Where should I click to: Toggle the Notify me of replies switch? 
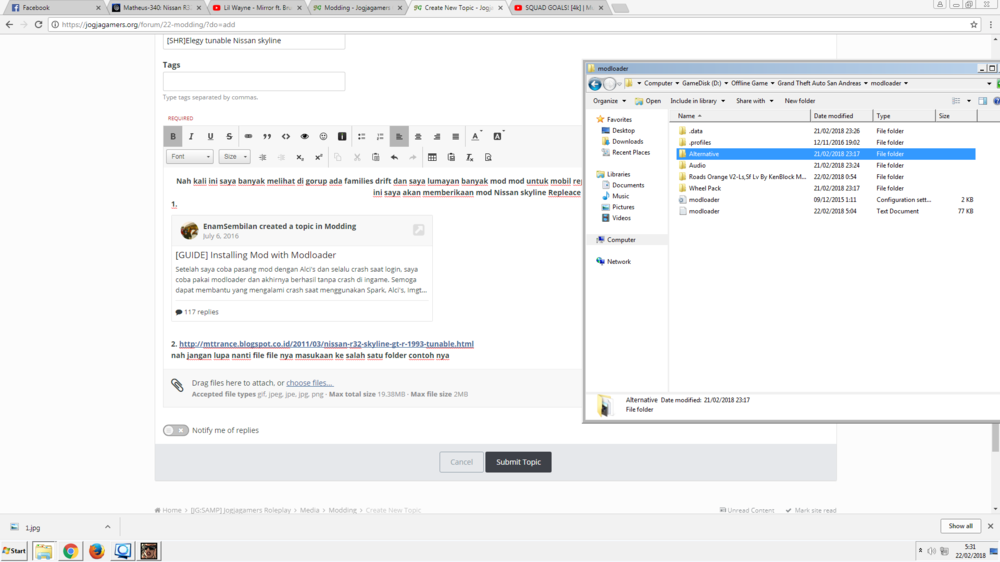pyautogui.click(x=175, y=431)
